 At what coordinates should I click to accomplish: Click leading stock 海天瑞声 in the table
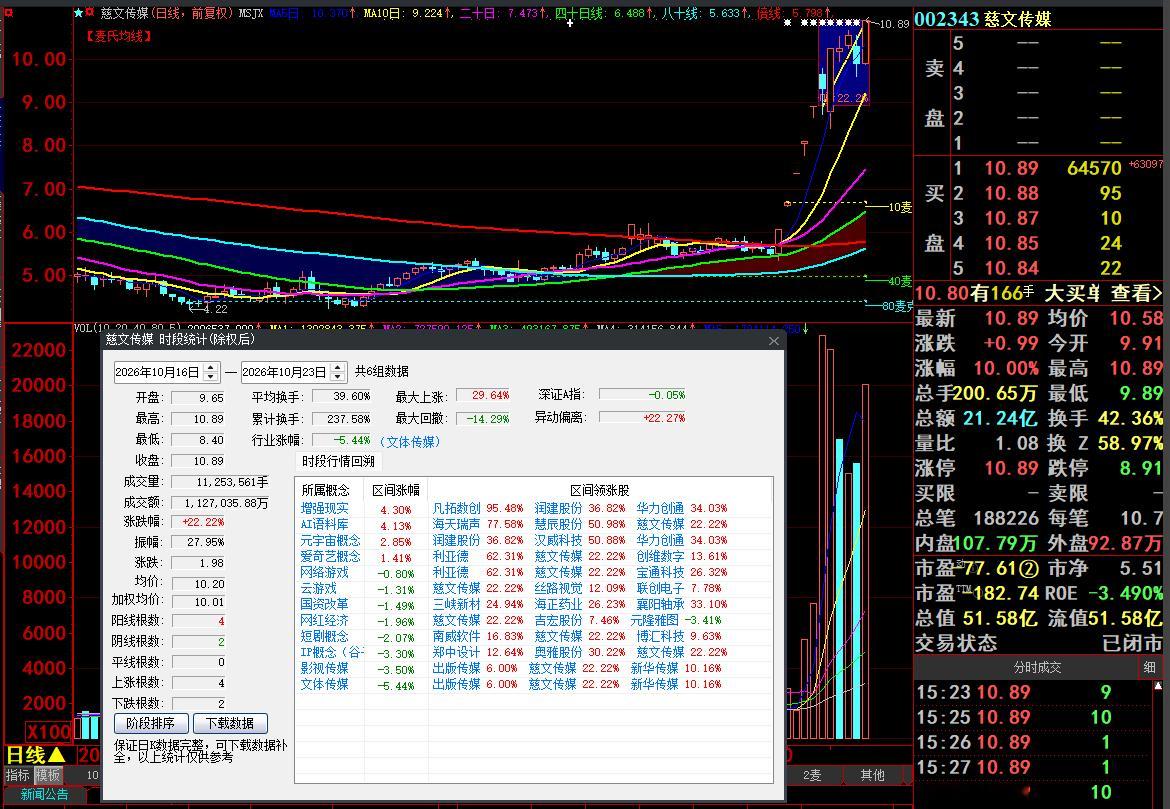click(x=457, y=524)
